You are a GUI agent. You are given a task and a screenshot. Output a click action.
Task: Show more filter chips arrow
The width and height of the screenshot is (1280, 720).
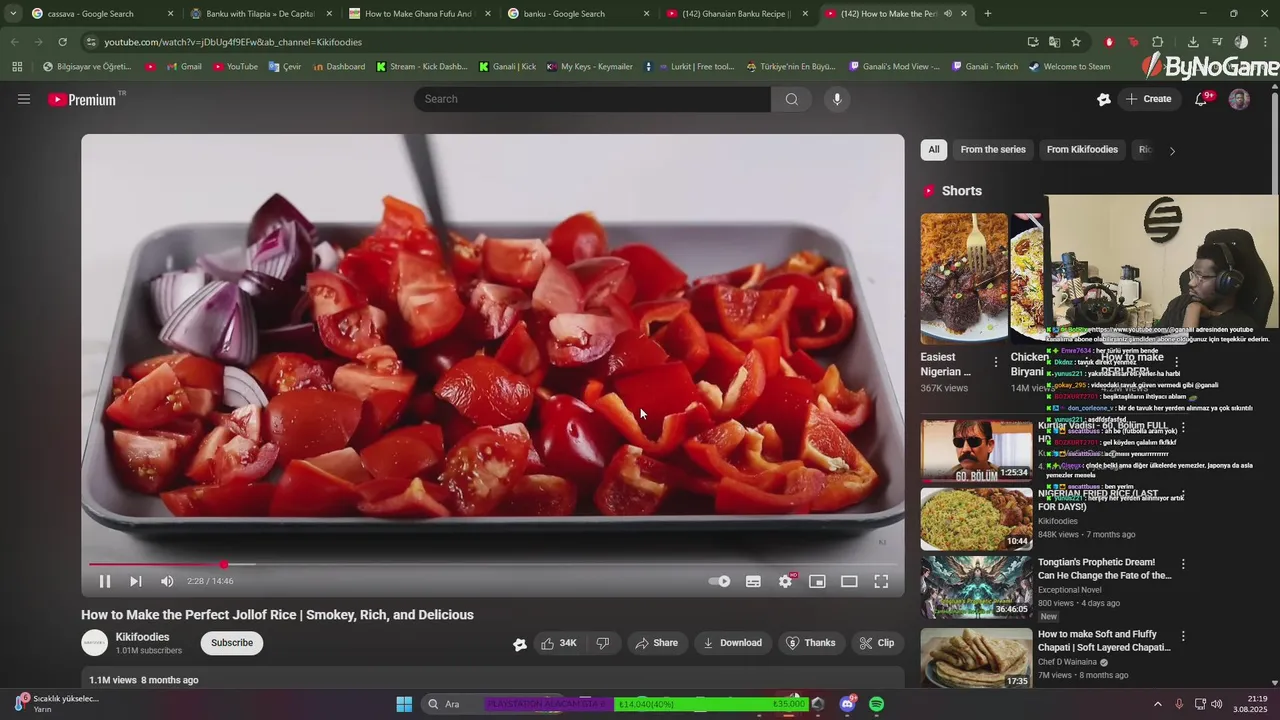(x=1172, y=150)
